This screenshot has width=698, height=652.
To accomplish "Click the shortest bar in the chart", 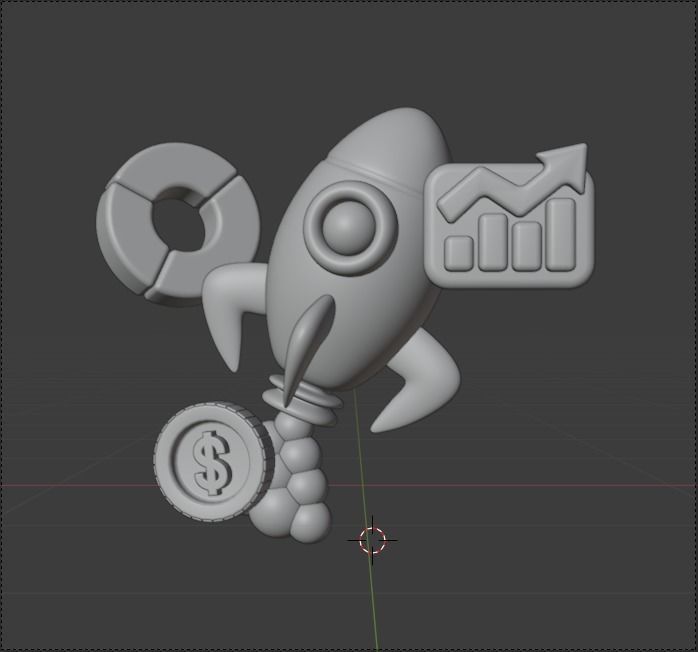I will 459,253.
